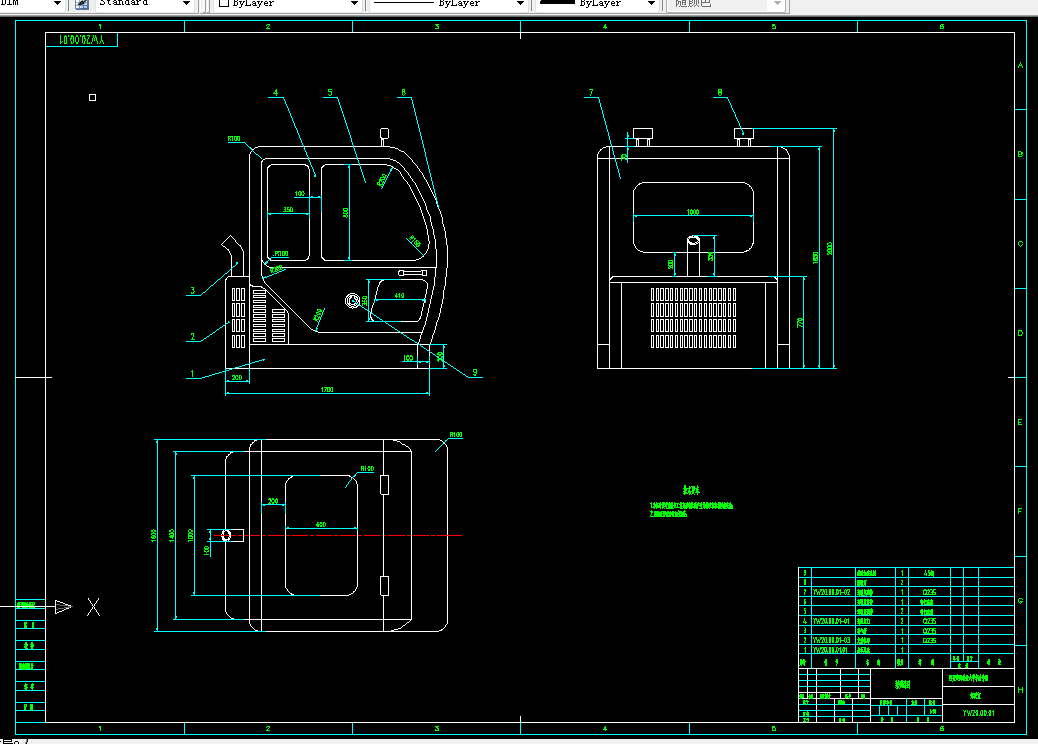The image size is (1038, 744).
Task: Select callout number 6 above the side view
Action: [403, 93]
